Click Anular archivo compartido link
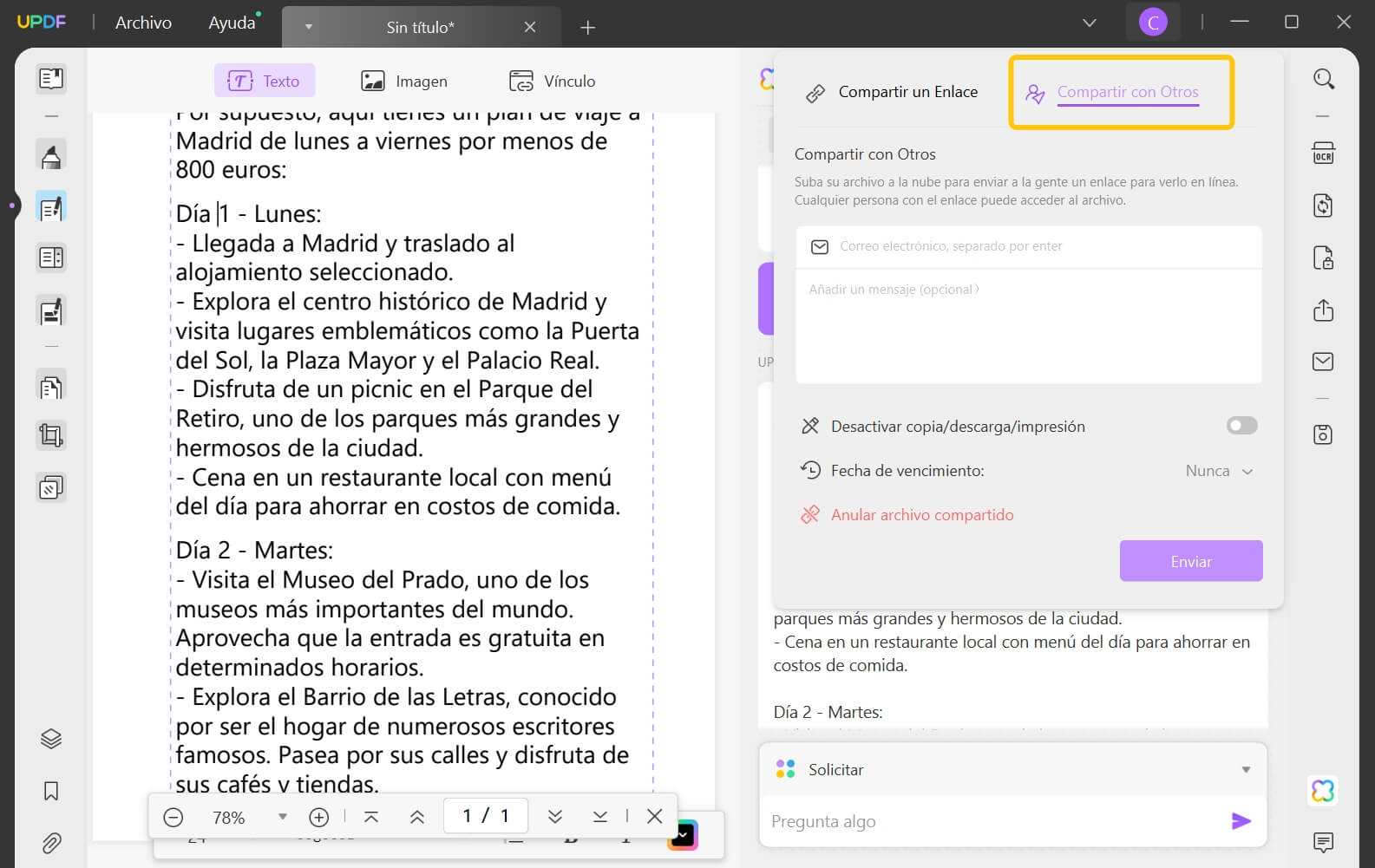 tap(907, 514)
